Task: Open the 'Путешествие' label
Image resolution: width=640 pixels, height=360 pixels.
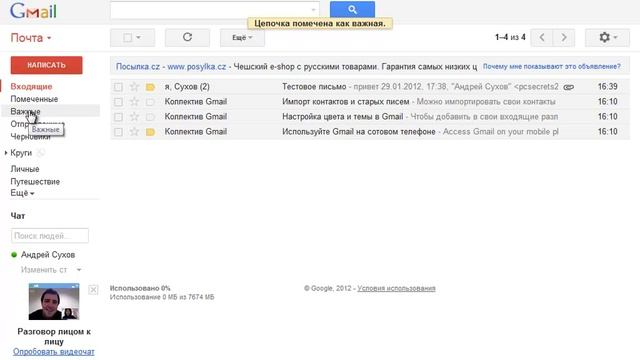Action: [x=35, y=182]
